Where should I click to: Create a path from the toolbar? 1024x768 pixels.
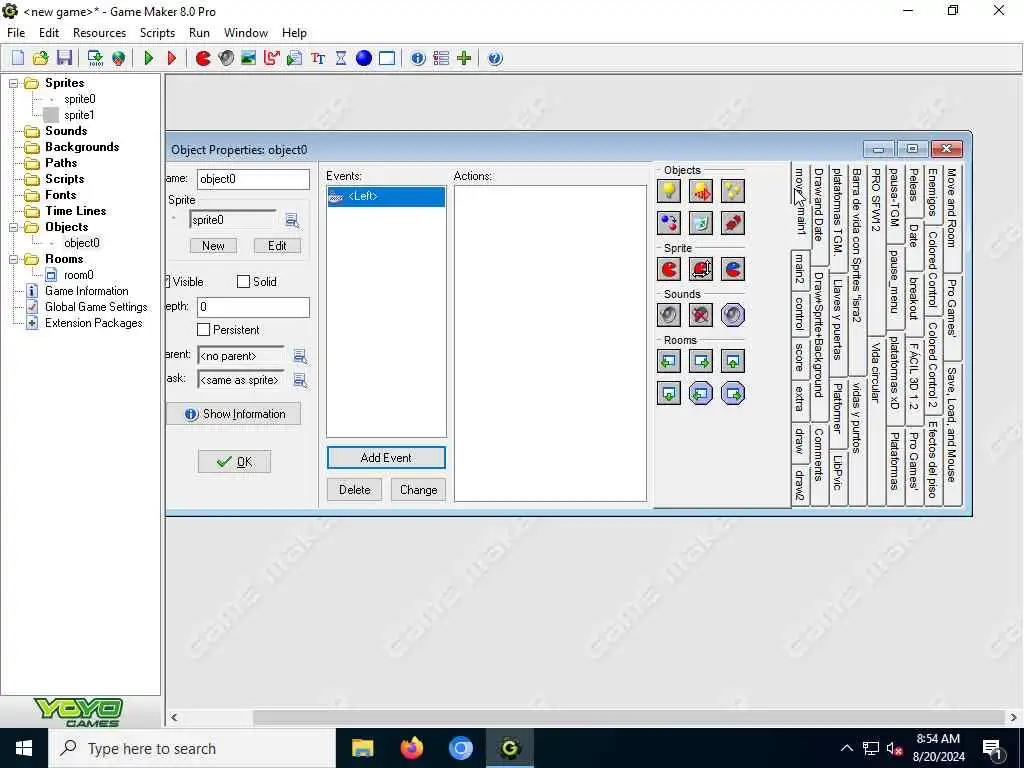[271, 58]
